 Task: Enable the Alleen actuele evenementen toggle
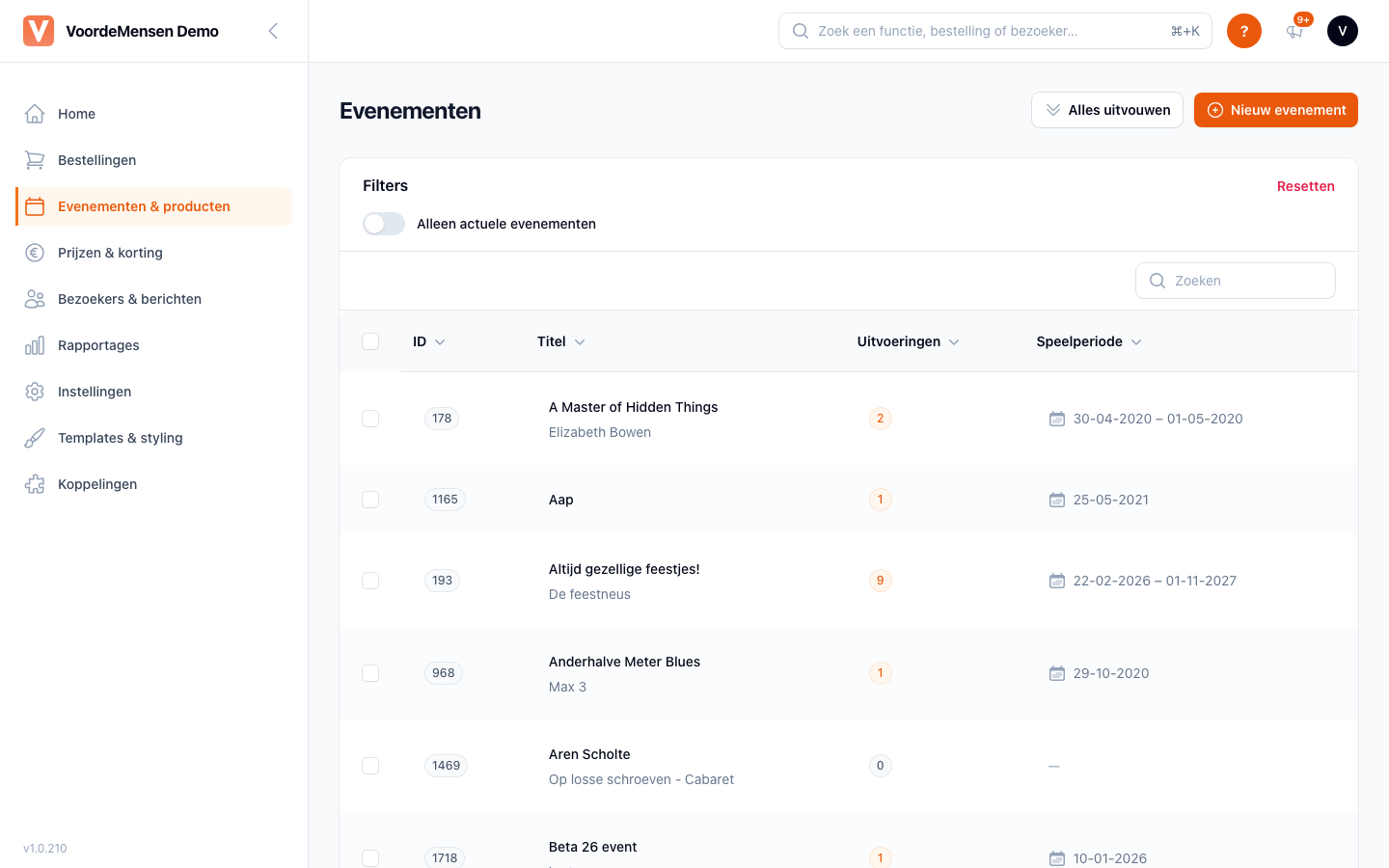(x=384, y=224)
